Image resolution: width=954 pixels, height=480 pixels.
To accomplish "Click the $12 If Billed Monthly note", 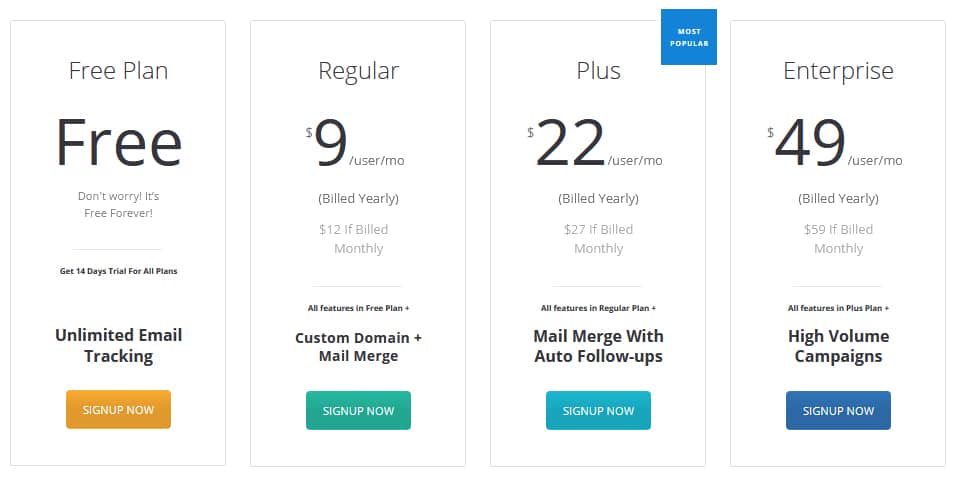I will [355, 238].
